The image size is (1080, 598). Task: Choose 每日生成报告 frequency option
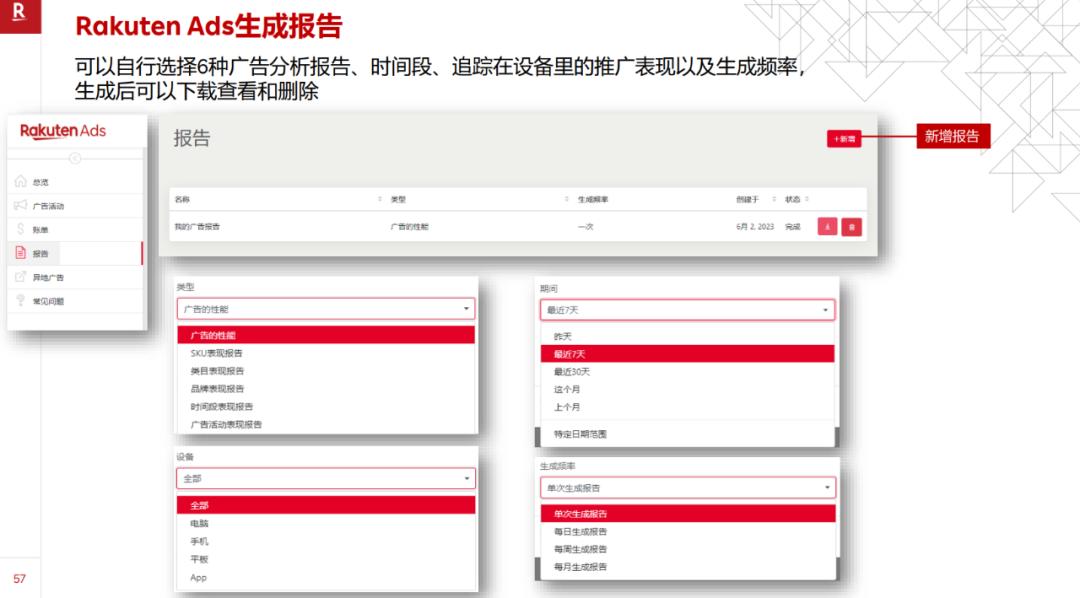click(688, 532)
